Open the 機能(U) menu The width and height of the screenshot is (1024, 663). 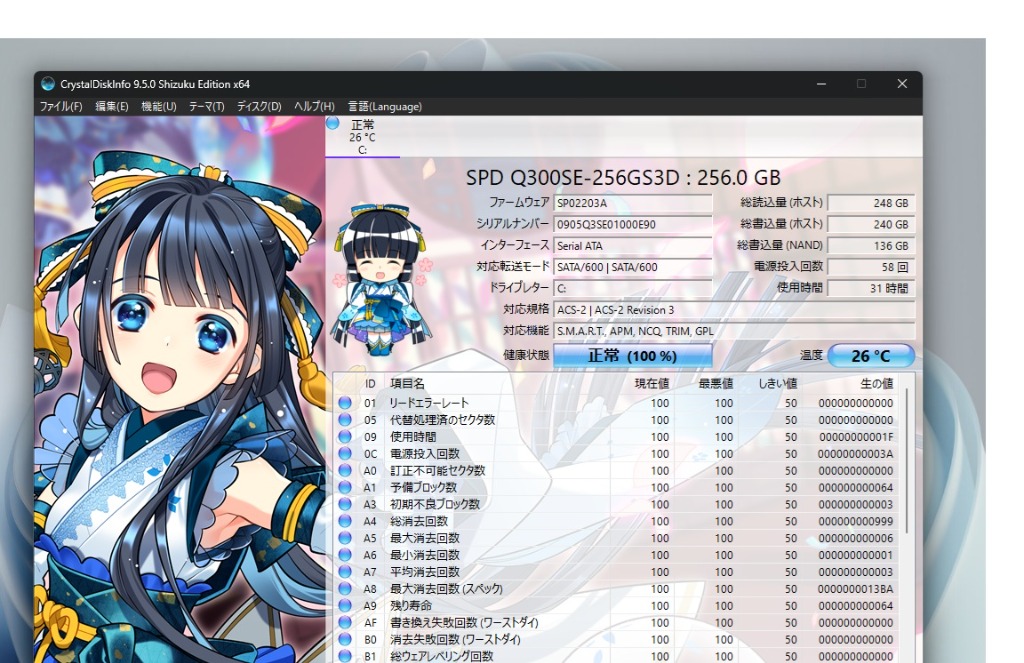[159, 106]
